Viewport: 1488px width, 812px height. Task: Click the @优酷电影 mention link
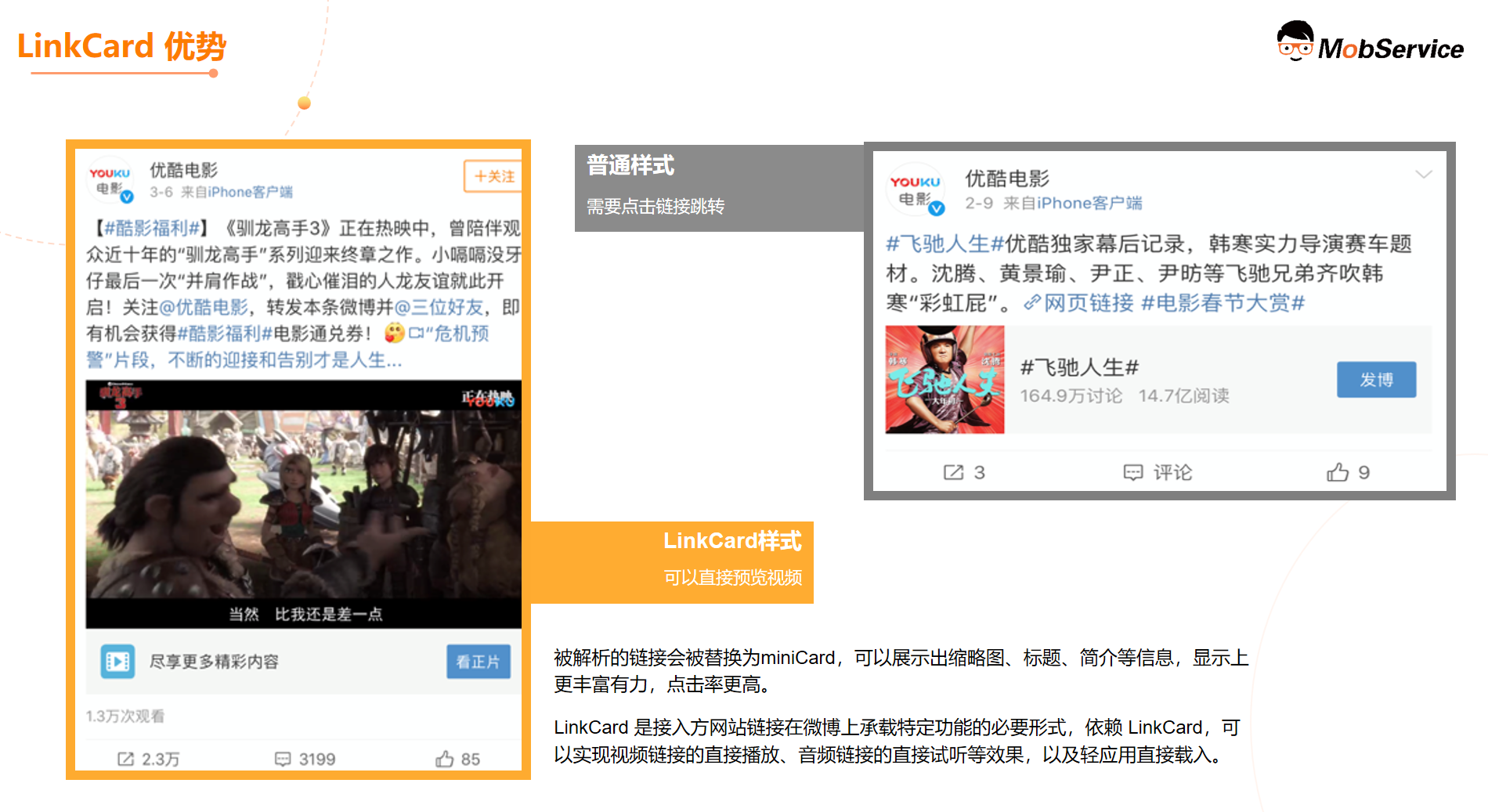point(204,307)
